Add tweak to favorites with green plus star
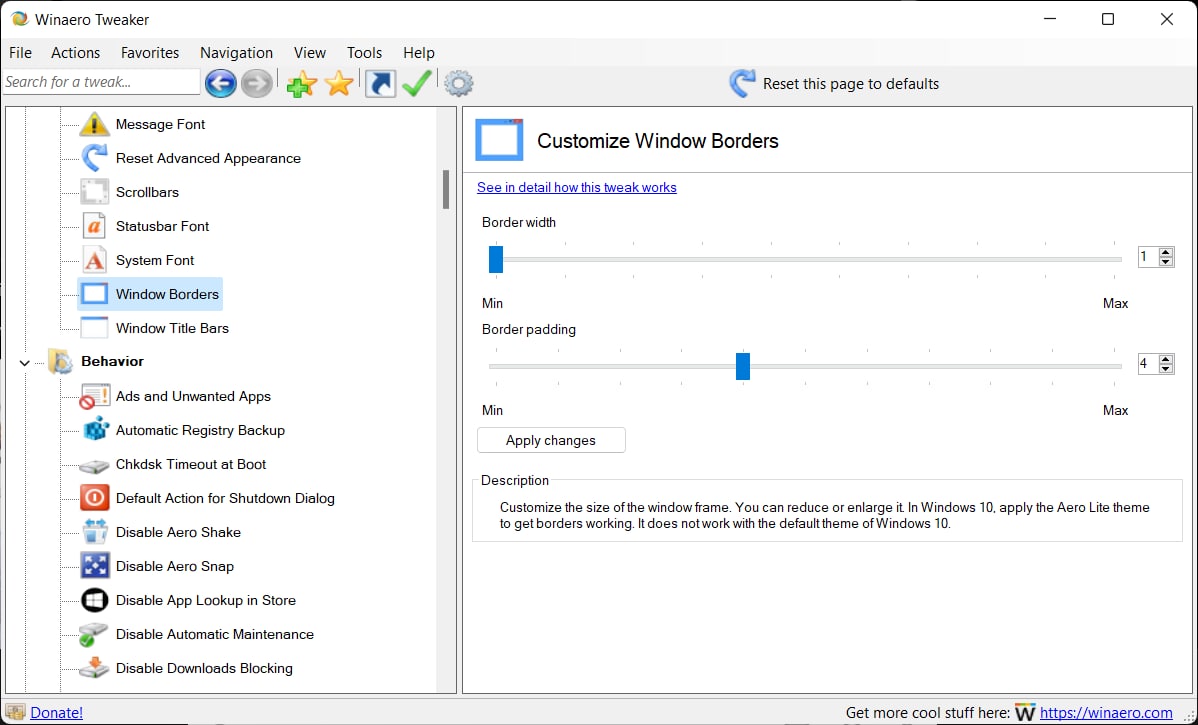Viewport: 1198px width, 725px height. click(x=302, y=83)
